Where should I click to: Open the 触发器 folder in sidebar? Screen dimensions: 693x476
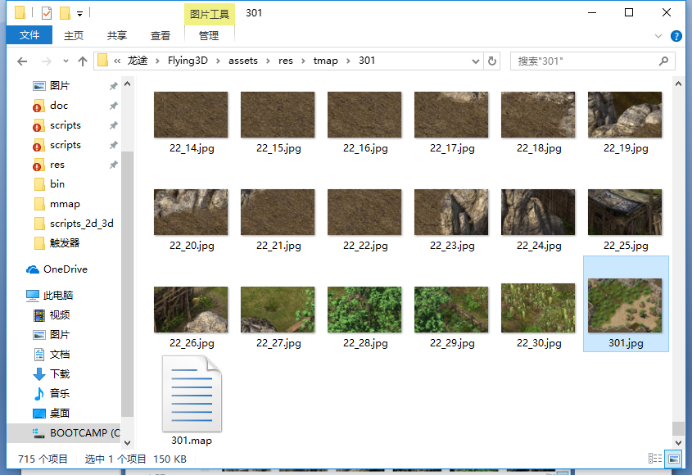[x=65, y=243]
